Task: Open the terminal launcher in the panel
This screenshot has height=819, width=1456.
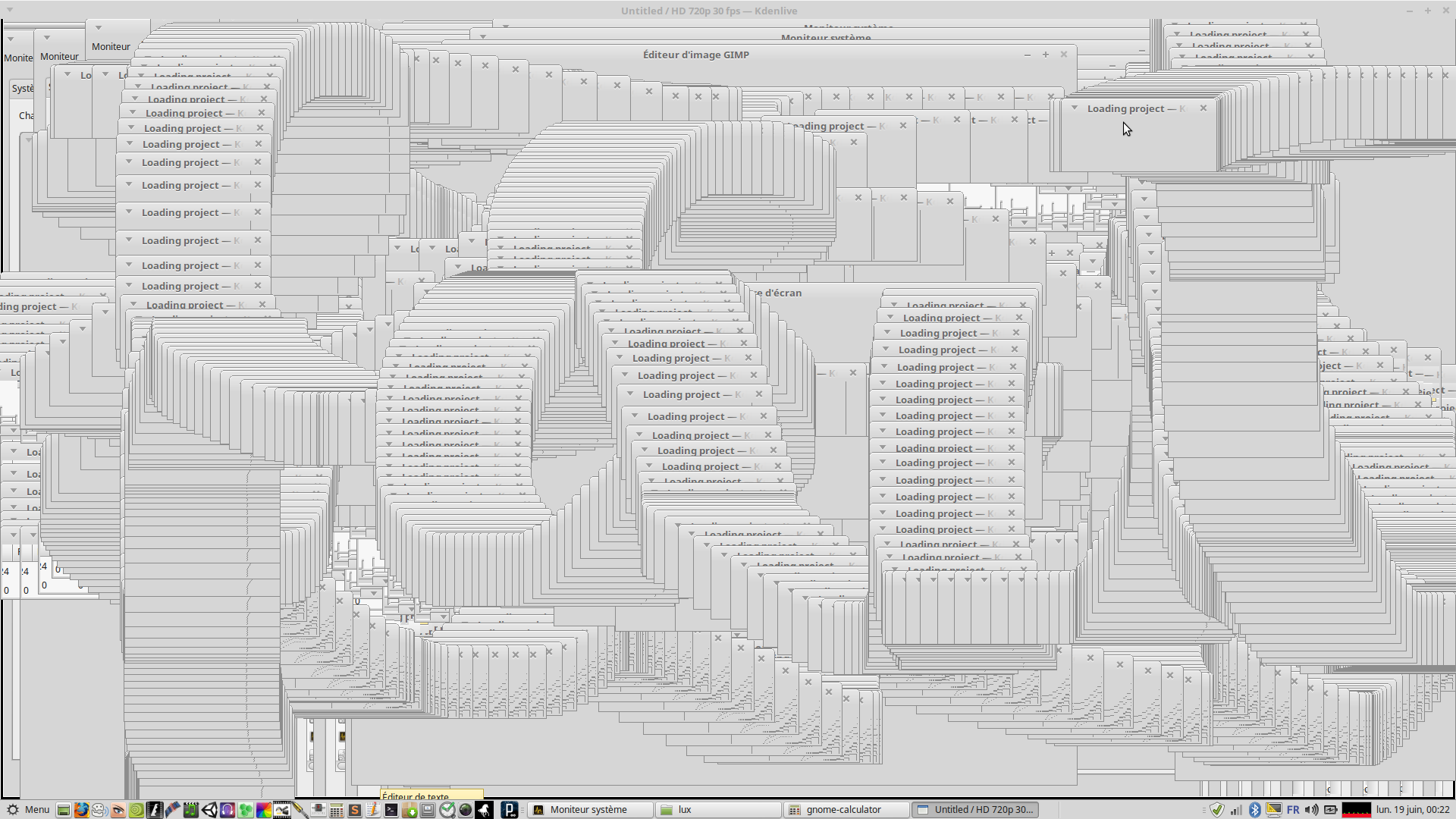Action: point(391,810)
